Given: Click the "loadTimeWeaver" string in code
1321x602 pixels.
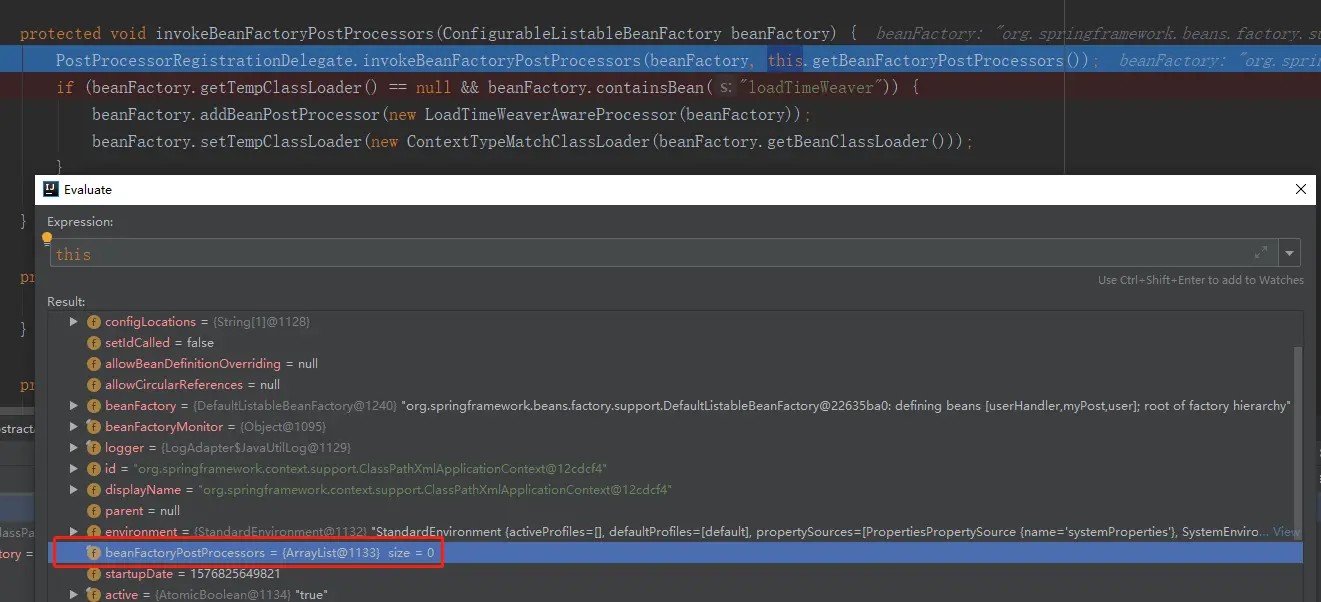Looking at the screenshot, I should point(813,87).
